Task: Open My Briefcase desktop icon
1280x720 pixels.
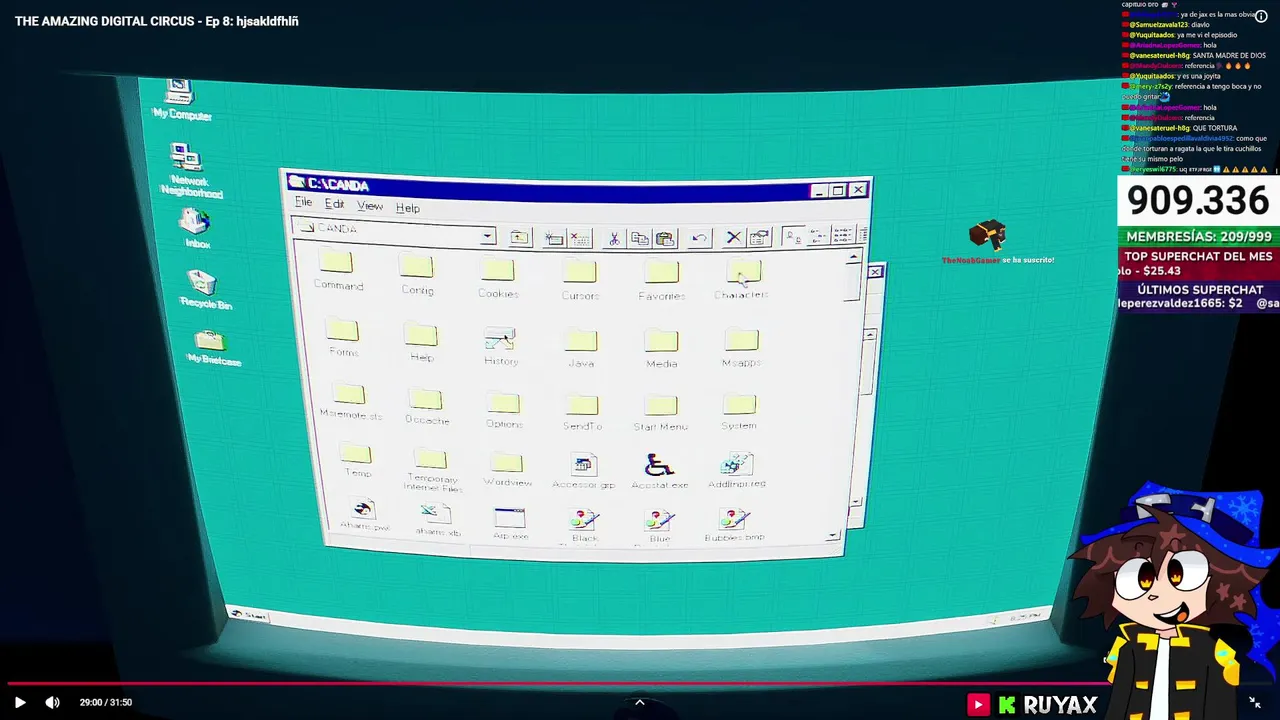Action: 212,347
